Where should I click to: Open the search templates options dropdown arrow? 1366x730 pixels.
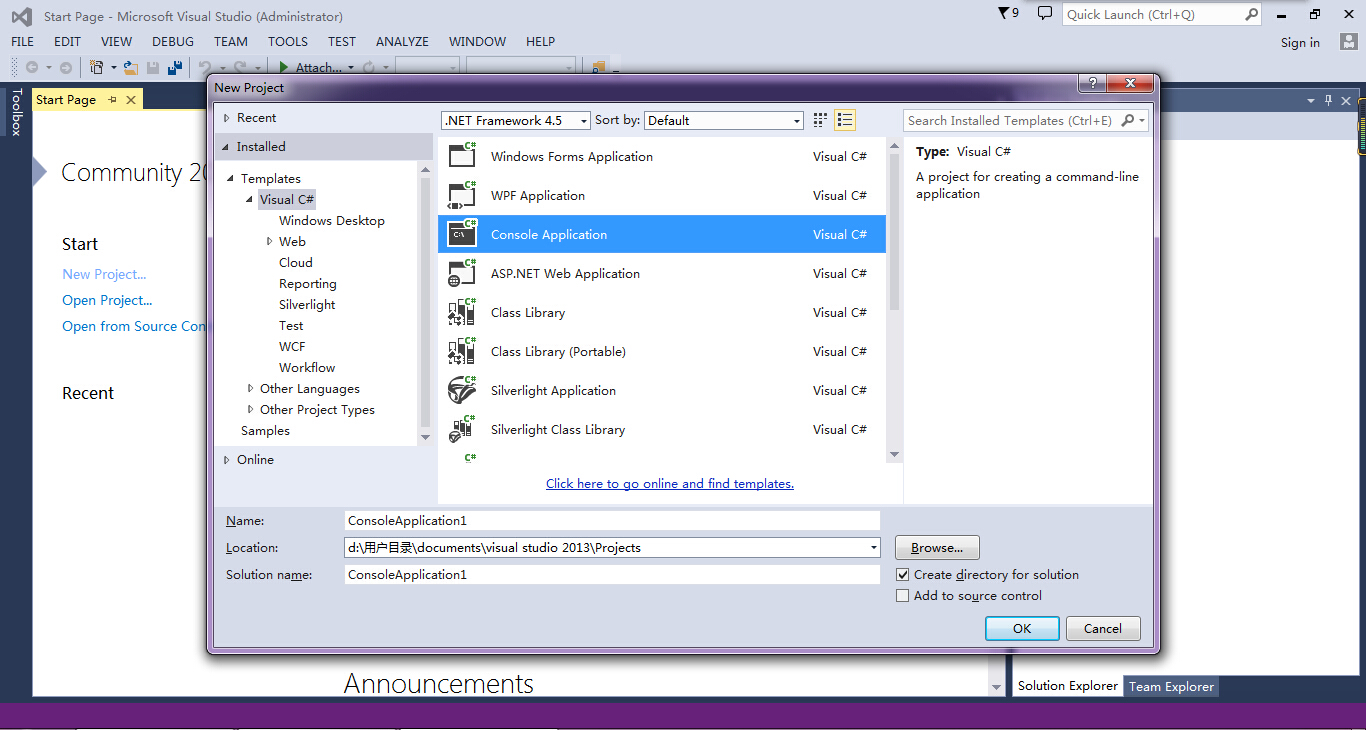coord(1142,120)
